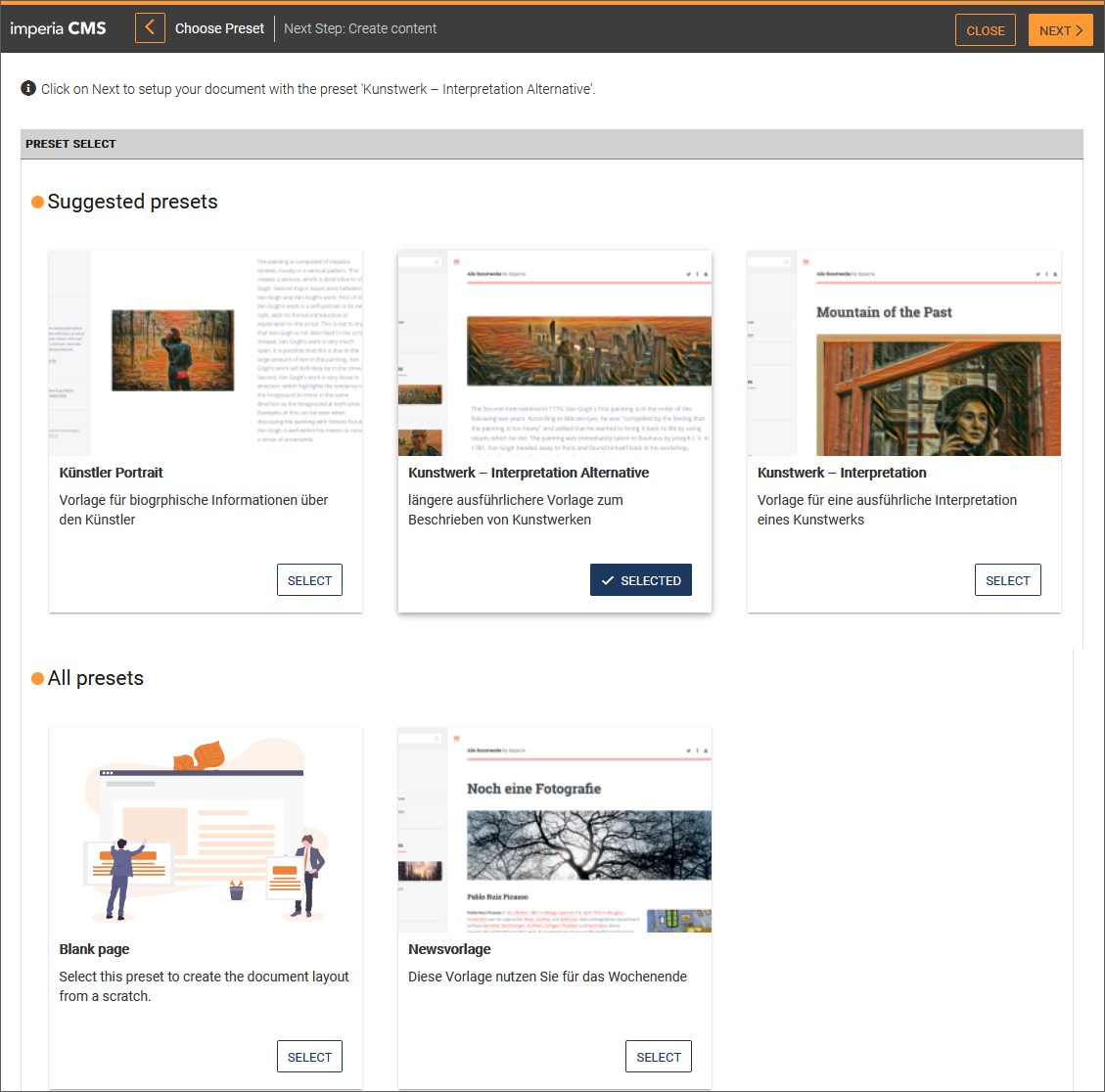Click the CLOSE button
Image resolution: width=1105 pixels, height=1092 pixels.
point(986,30)
